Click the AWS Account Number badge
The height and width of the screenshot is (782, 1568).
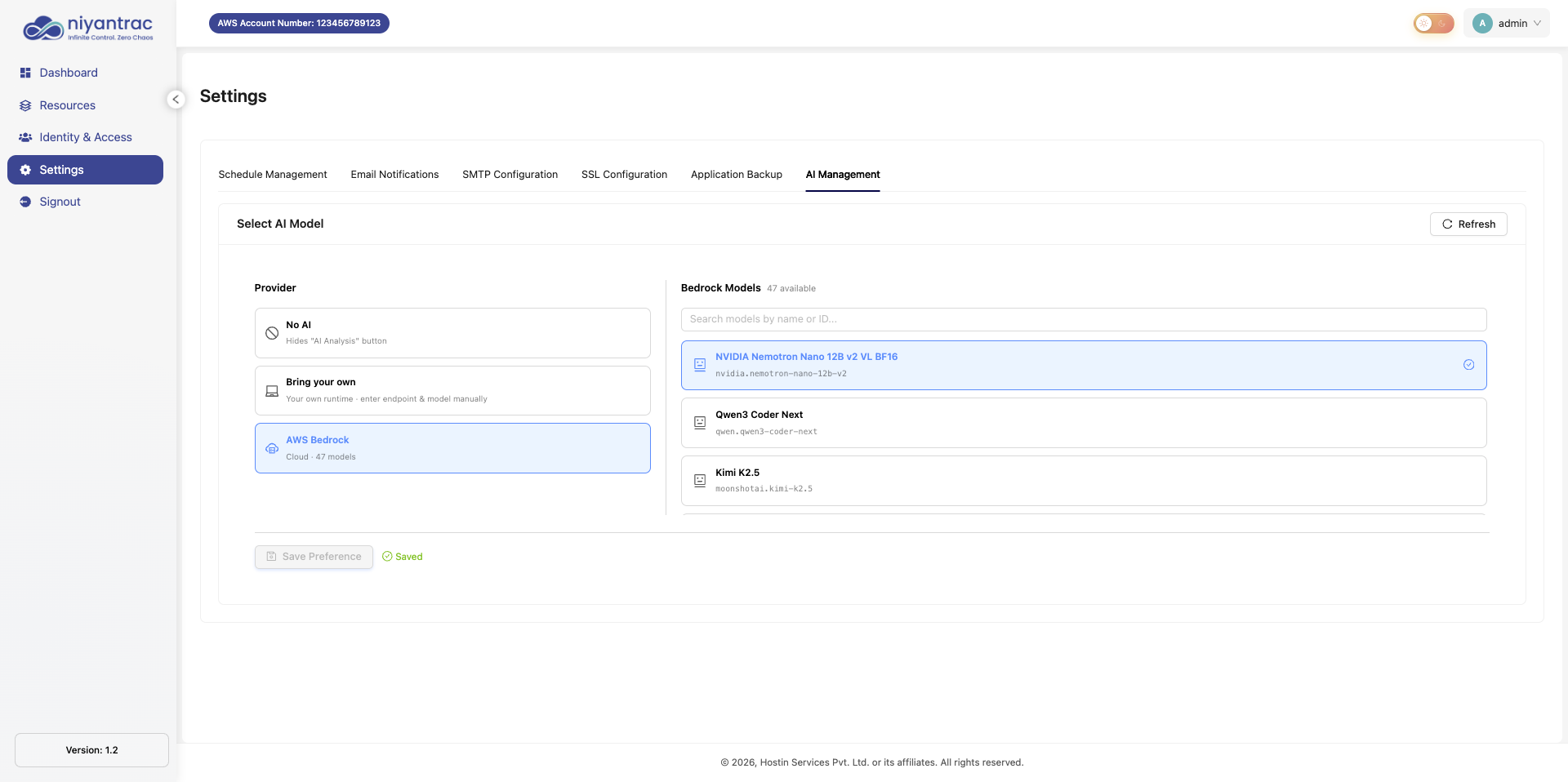299,24
